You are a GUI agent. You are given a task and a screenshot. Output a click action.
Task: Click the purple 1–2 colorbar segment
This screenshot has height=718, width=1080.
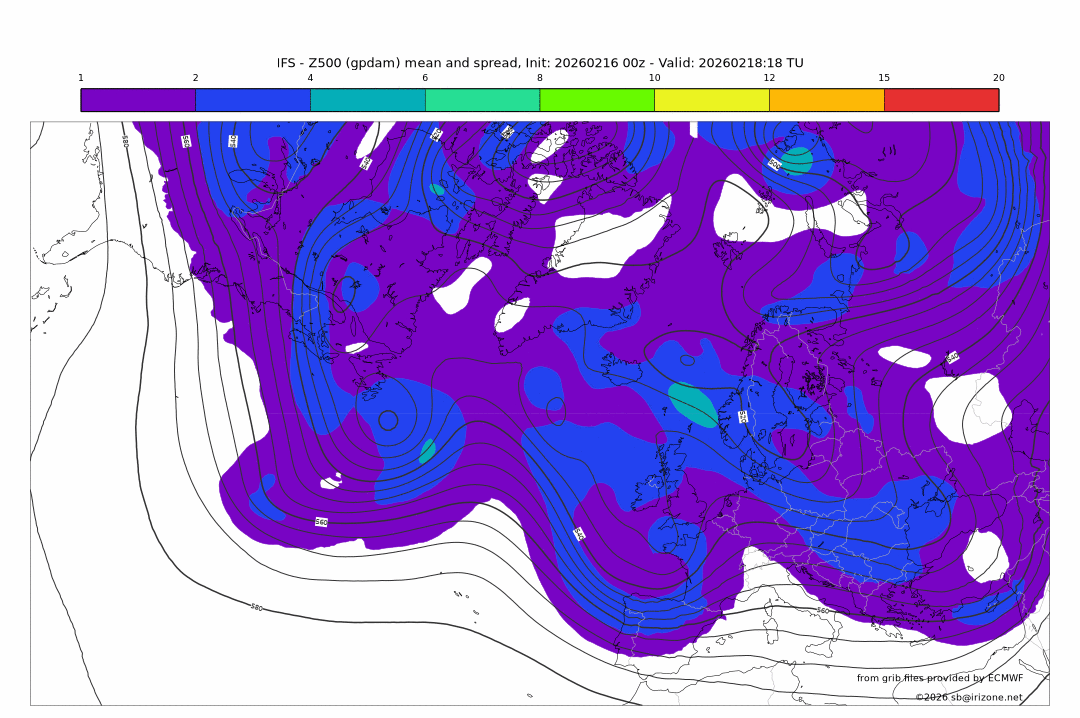coord(138,100)
